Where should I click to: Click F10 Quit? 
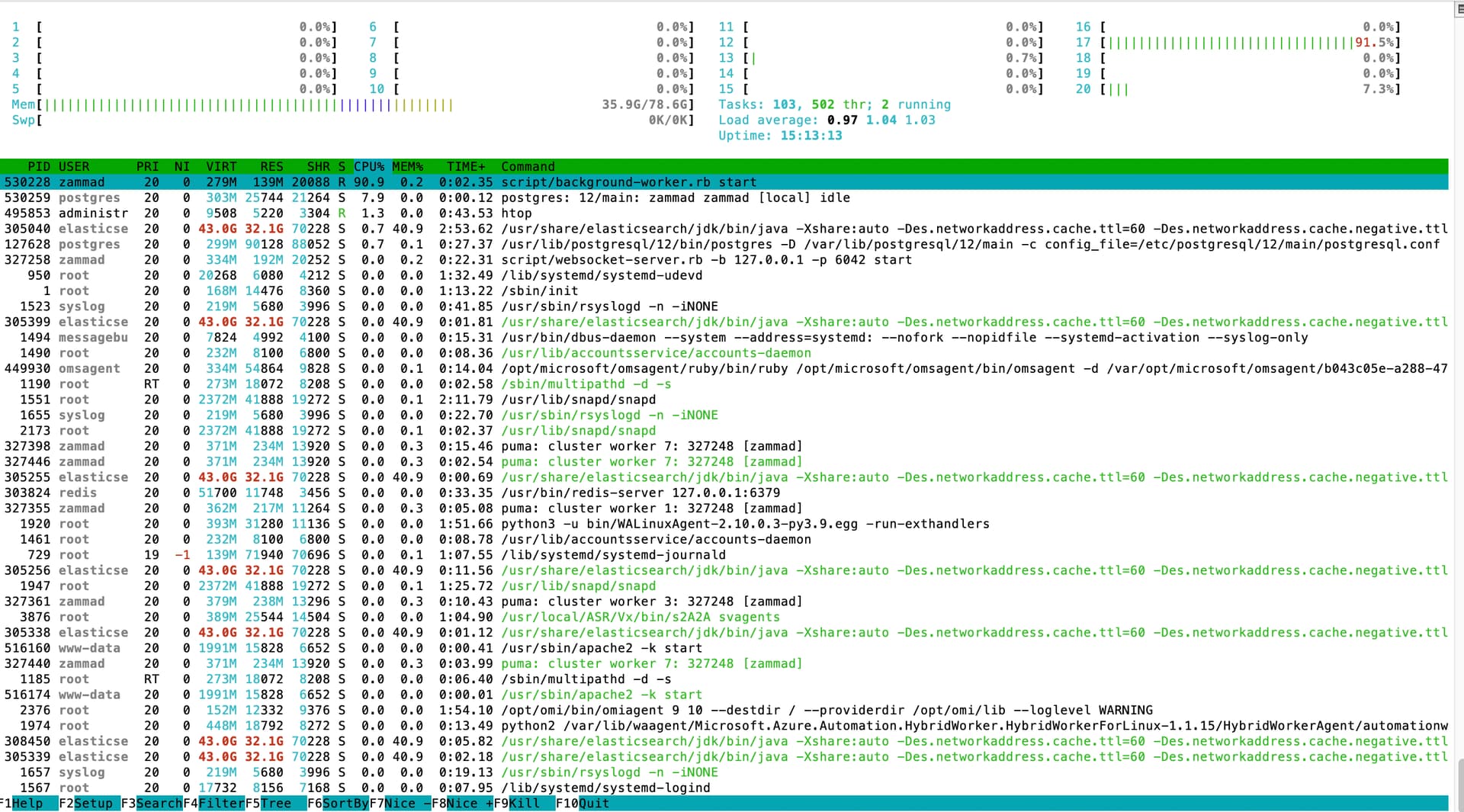pyautogui.click(x=583, y=804)
